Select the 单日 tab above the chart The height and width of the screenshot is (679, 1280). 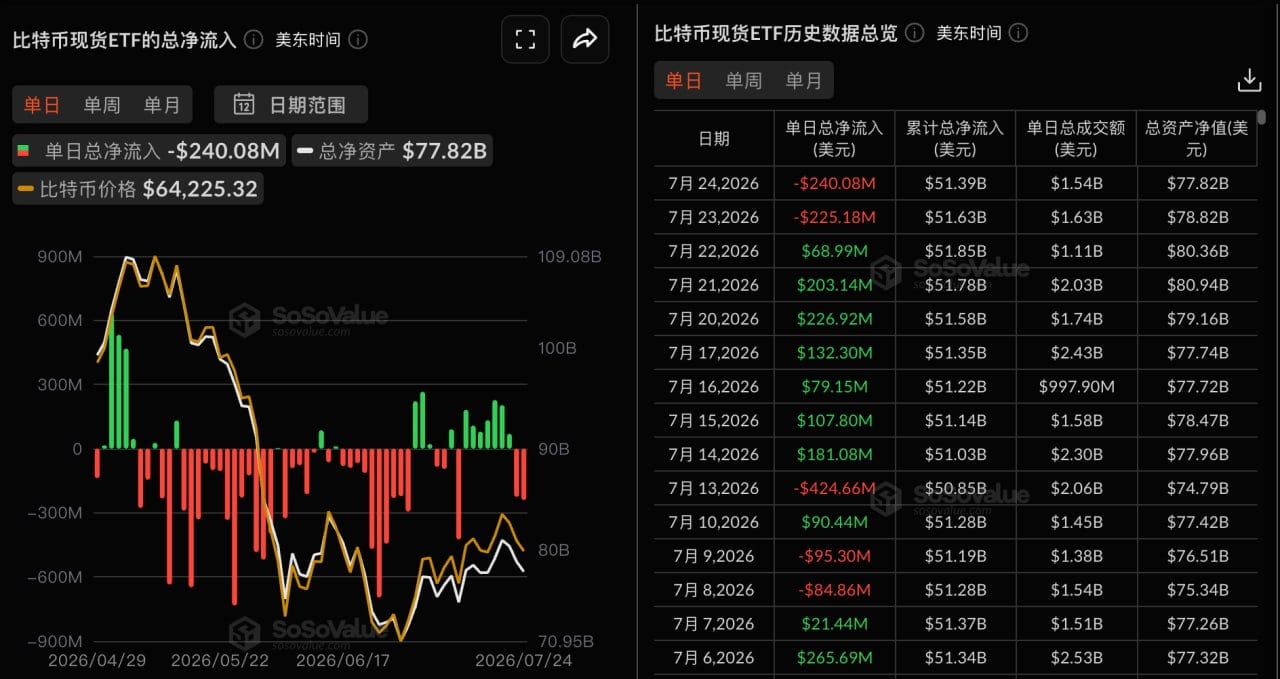(x=42, y=104)
